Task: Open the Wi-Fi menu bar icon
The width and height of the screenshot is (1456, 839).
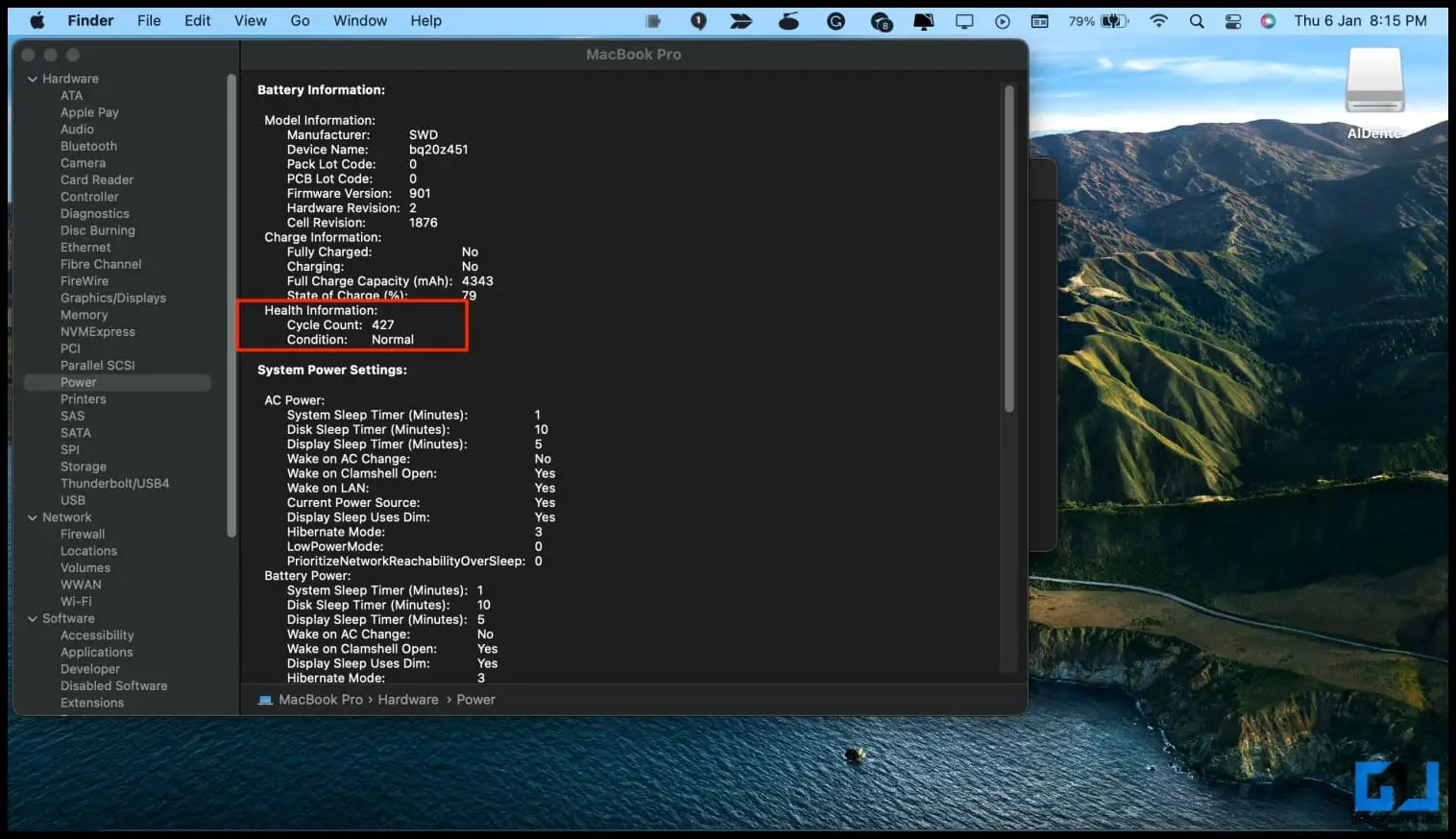Action: click(x=1159, y=20)
